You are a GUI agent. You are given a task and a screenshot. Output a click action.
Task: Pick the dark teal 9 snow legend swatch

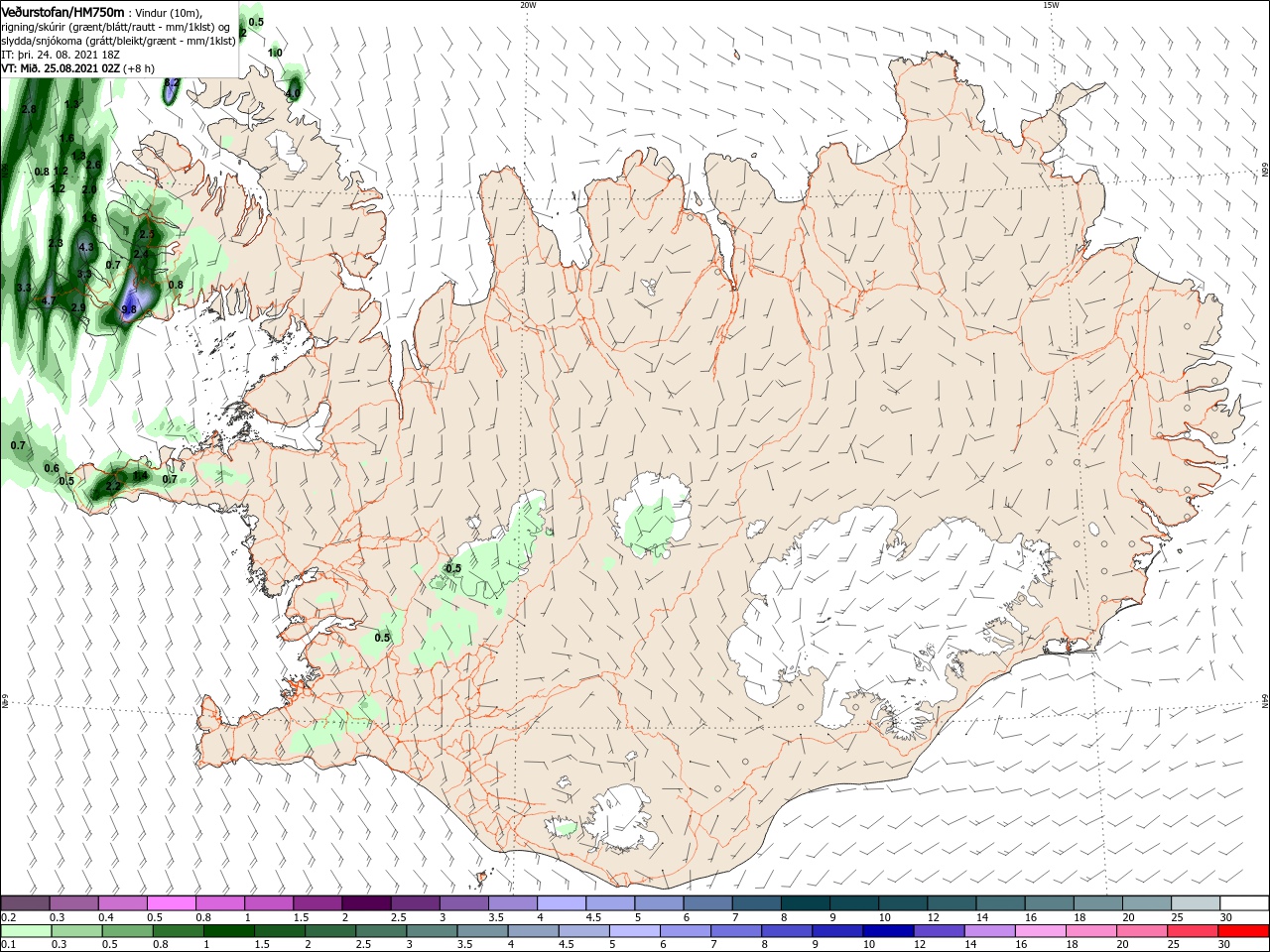854,903
